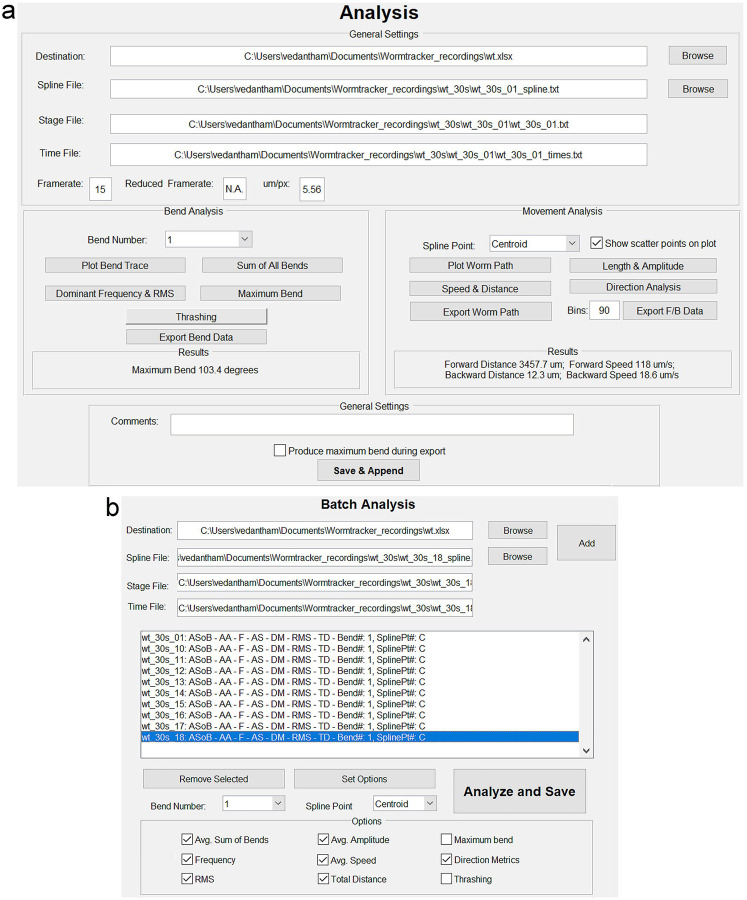This screenshot has width=747, height=900.
Task: Click Remove Selected button
Action: (214, 779)
